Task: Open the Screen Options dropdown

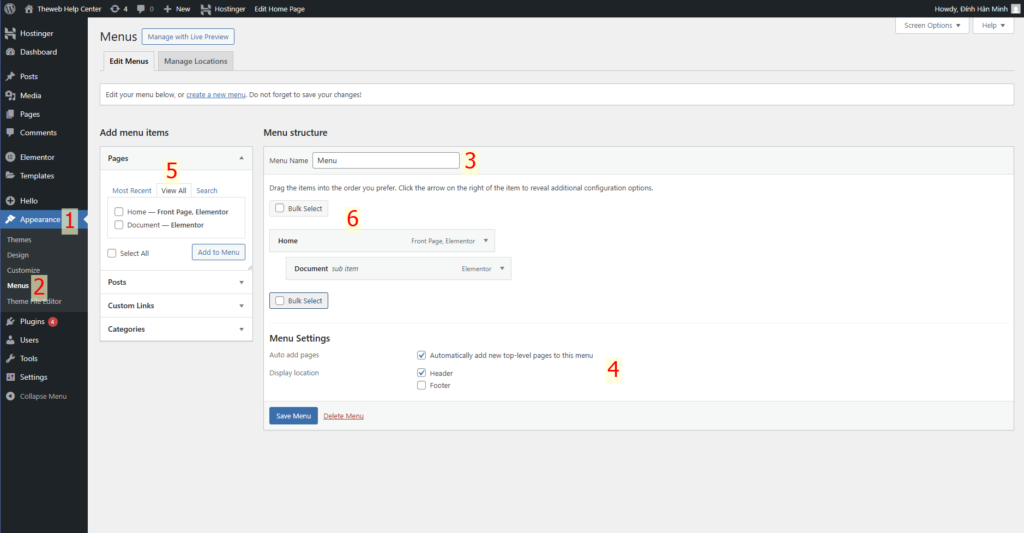Action: pos(931,26)
